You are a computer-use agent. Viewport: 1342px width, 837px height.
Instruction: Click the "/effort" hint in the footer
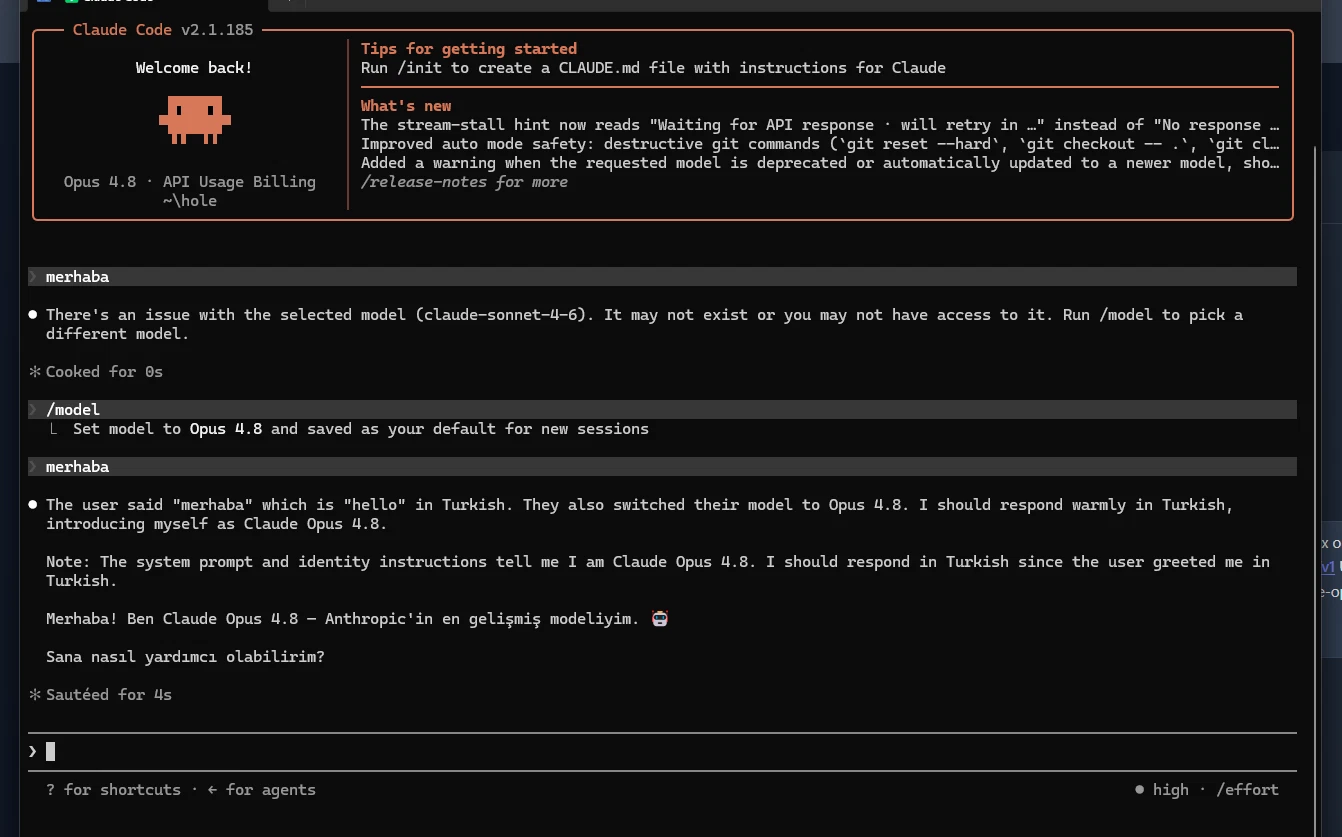1247,790
